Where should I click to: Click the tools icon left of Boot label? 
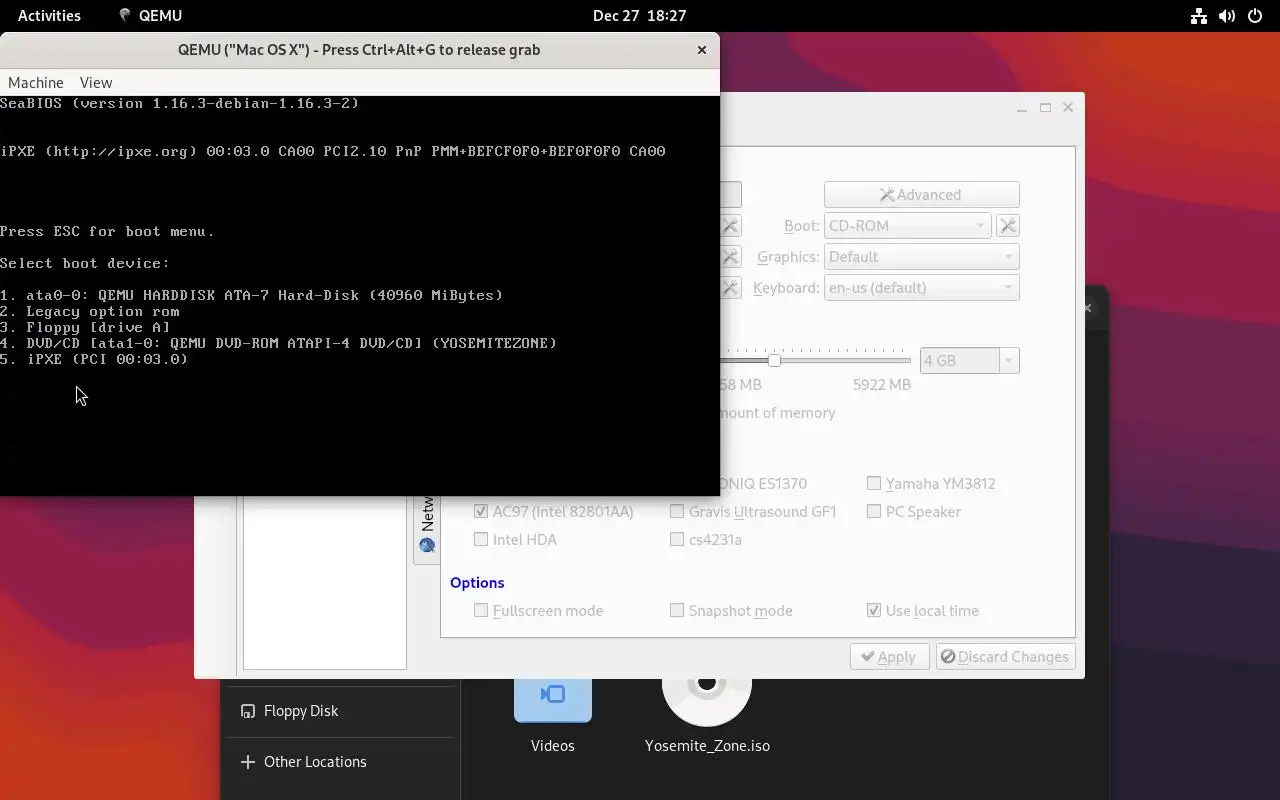[x=731, y=226]
